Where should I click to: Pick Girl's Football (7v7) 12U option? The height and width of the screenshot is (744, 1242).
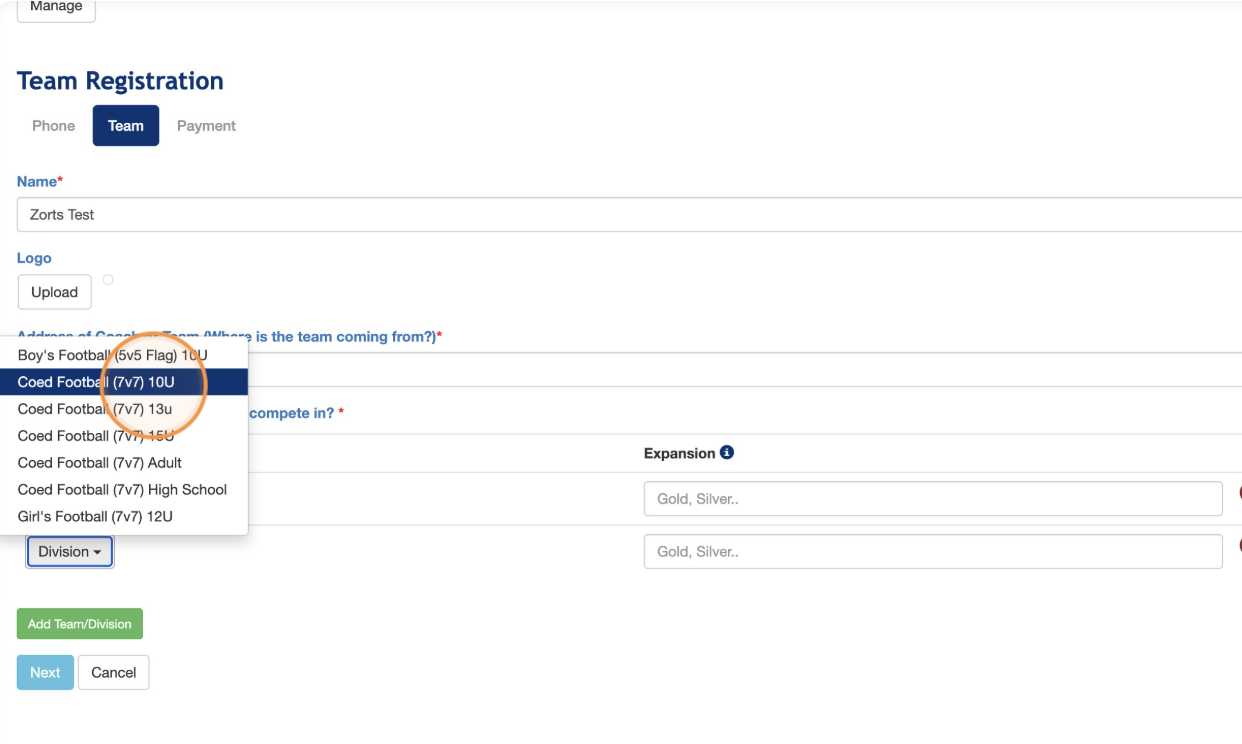pyautogui.click(x=95, y=517)
